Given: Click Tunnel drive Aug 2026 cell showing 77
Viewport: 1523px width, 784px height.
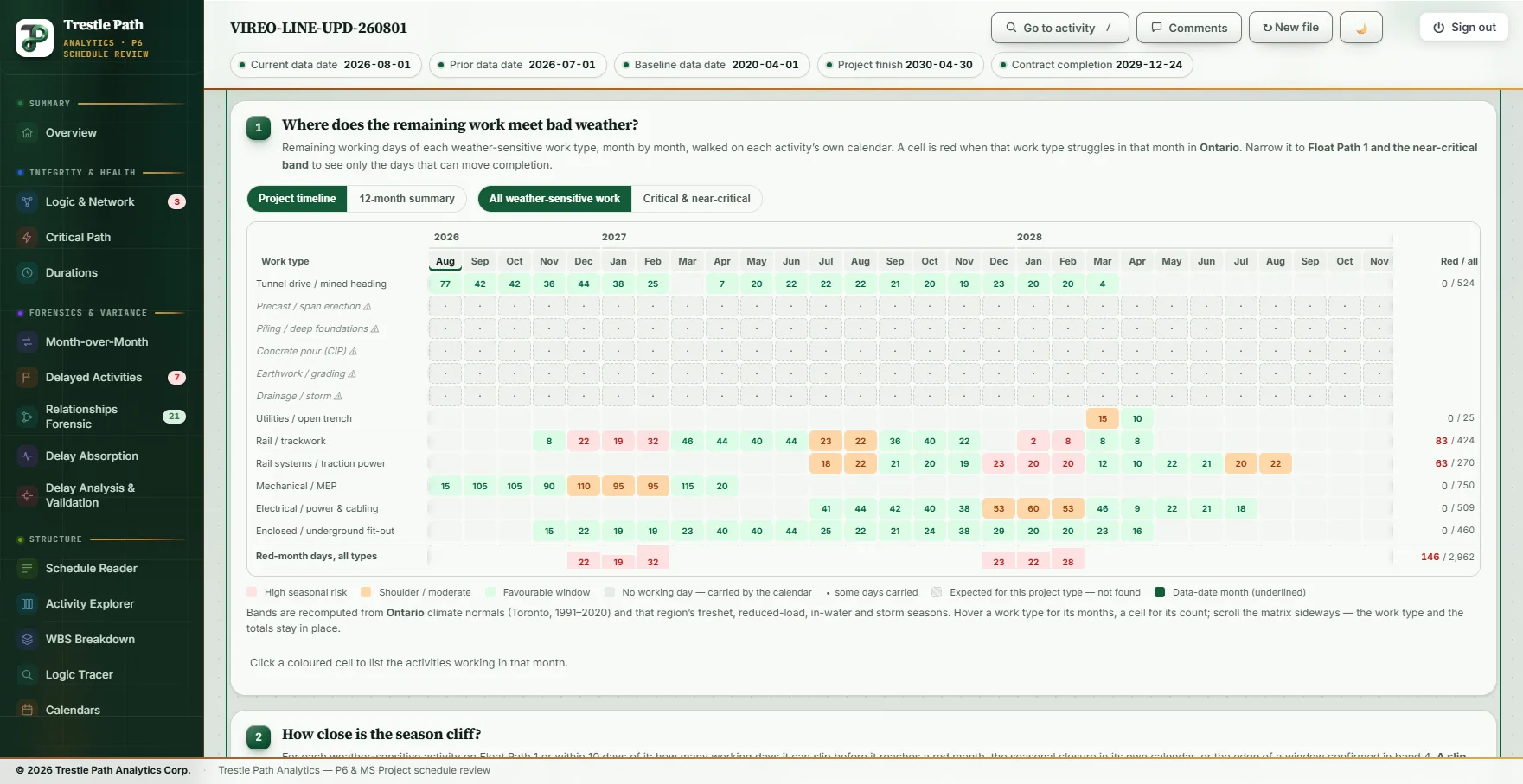Looking at the screenshot, I should pyautogui.click(x=445, y=284).
